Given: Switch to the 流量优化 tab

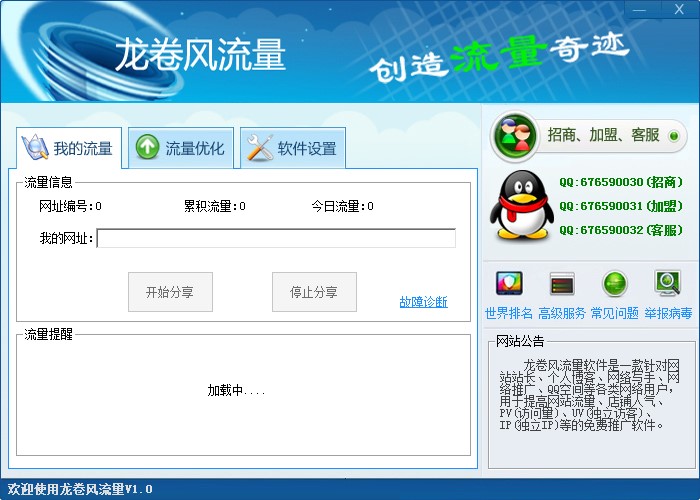Looking at the screenshot, I should 181,150.
